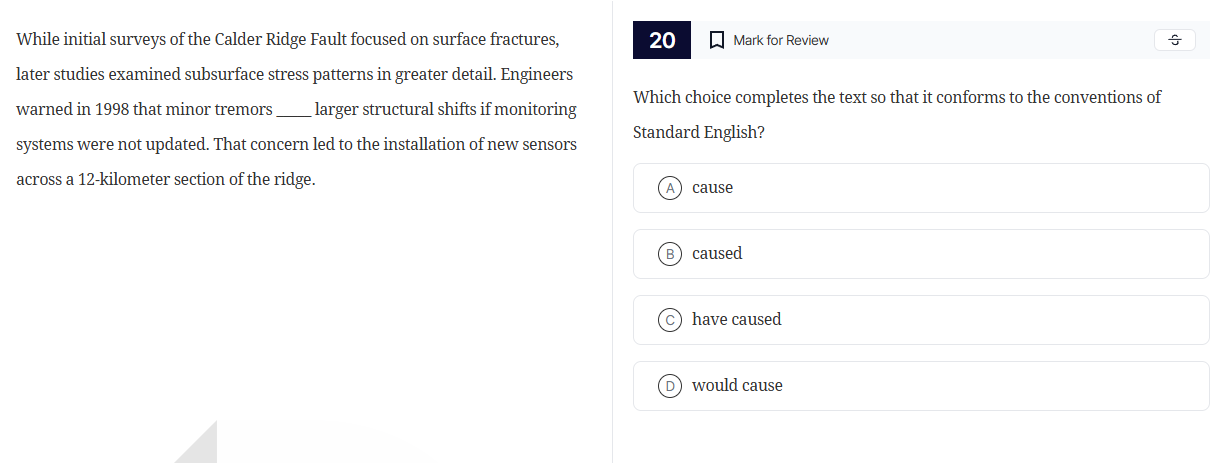The width and height of the screenshot is (1216, 463).
Task: Click the circled letter B icon
Action: 670,254
